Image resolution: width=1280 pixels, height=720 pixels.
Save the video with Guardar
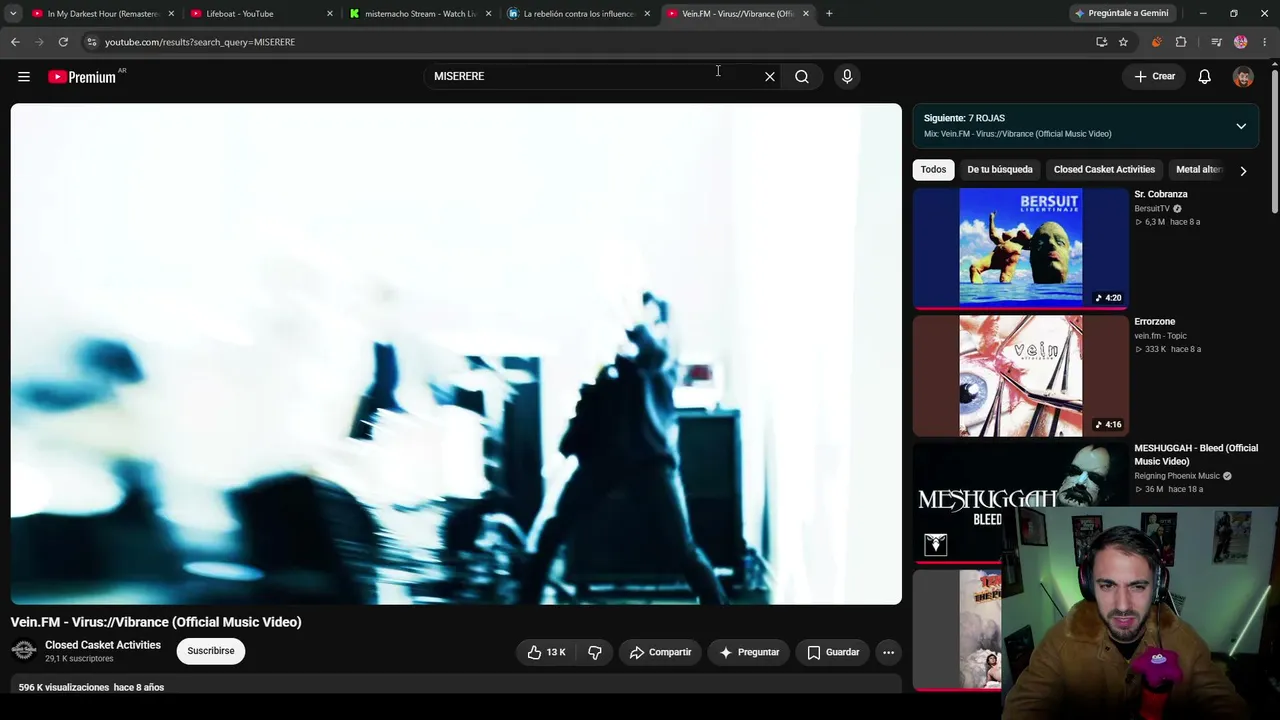pos(833,652)
